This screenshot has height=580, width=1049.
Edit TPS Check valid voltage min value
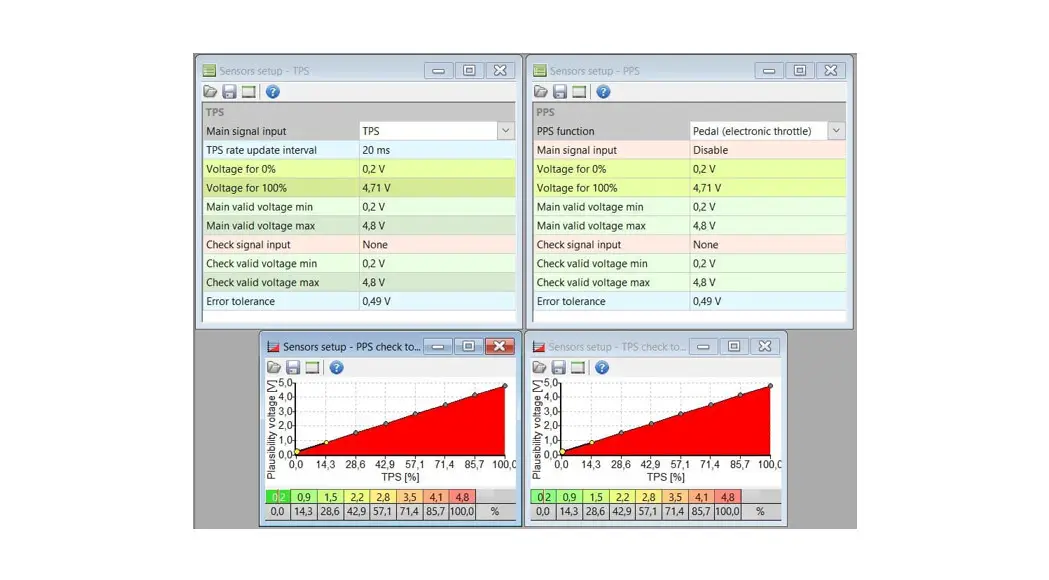[438, 264]
